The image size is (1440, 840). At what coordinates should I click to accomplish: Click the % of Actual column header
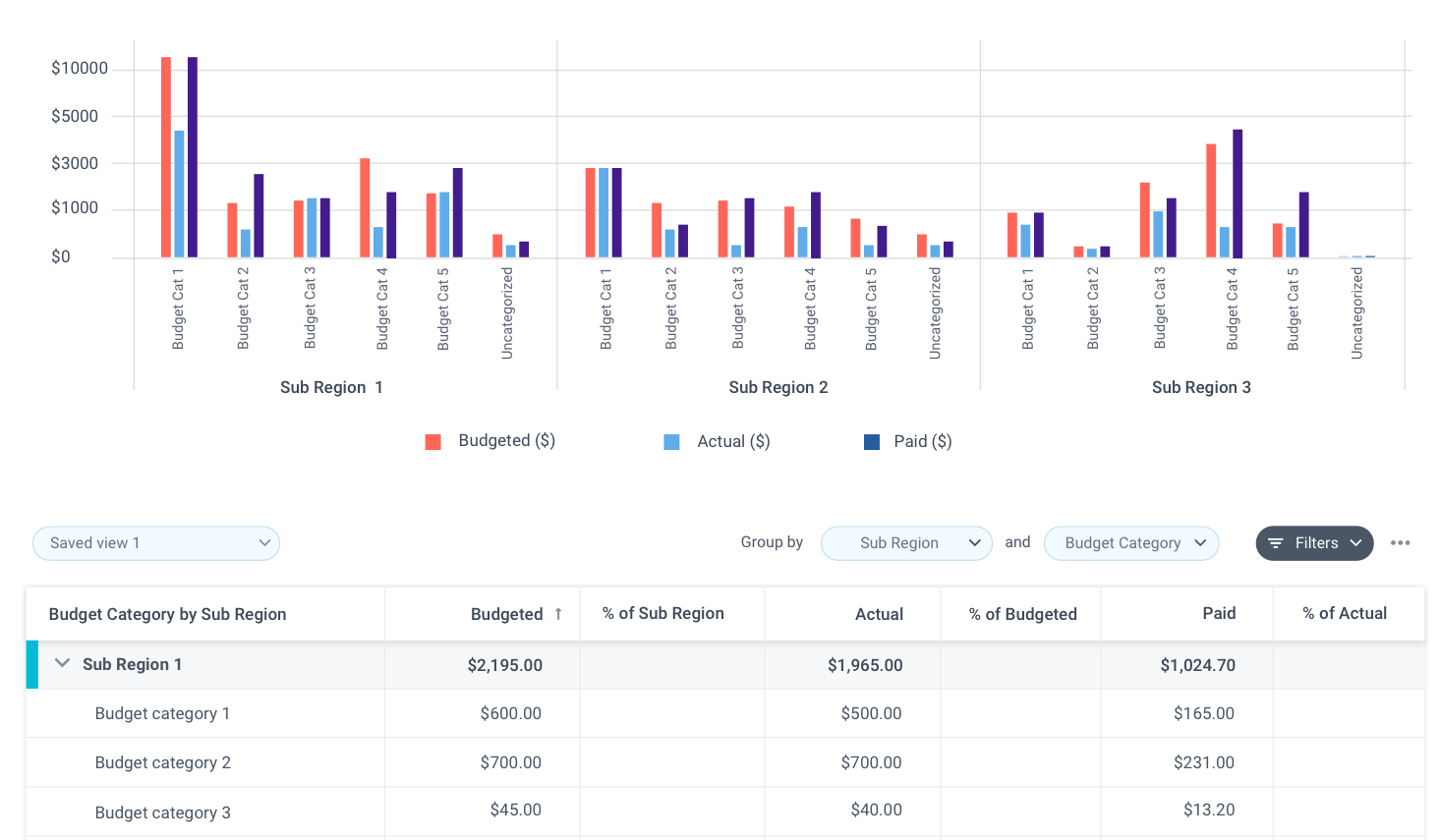pos(1345,613)
